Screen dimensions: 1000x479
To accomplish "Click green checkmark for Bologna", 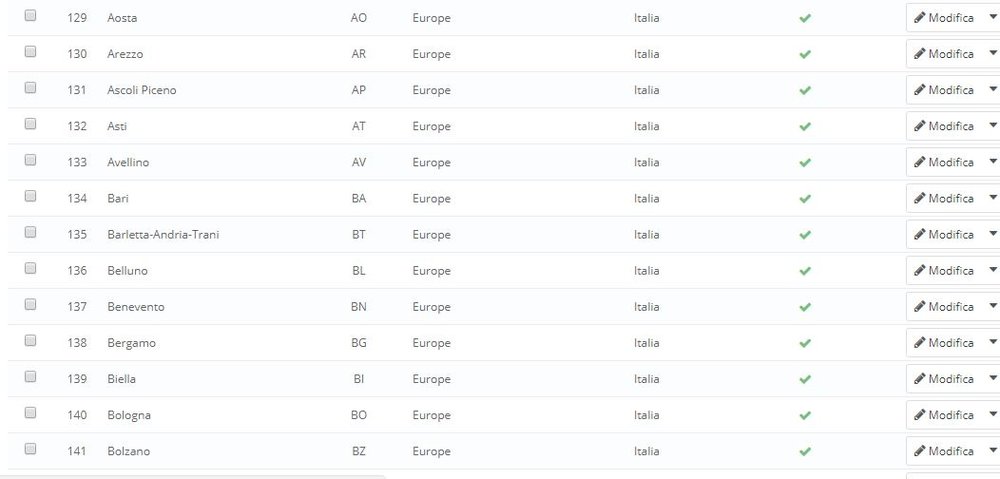I will (x=804, y=415).
